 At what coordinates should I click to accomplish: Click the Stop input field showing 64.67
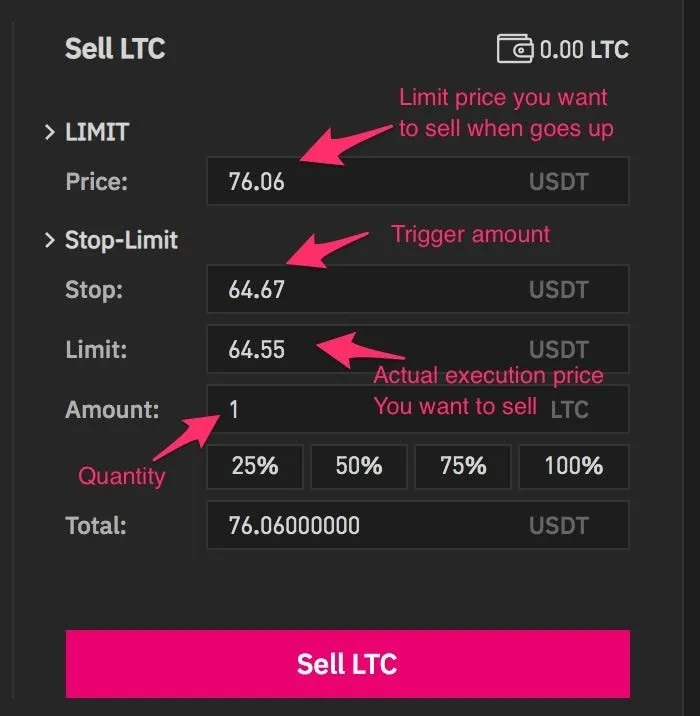click(418, 290)
